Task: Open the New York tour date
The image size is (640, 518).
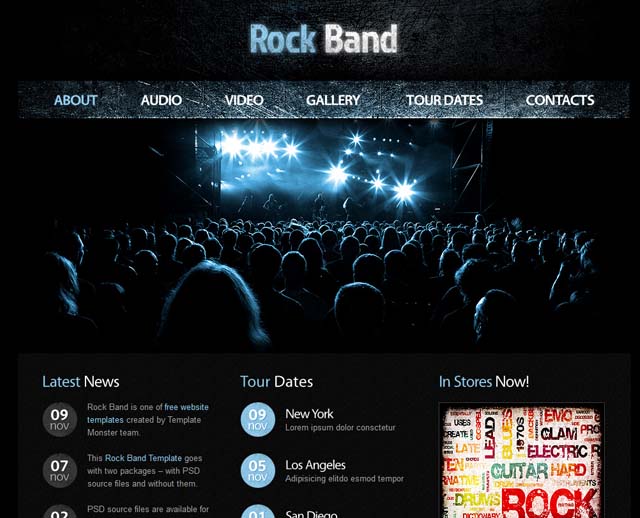Action: click(309, 414)
